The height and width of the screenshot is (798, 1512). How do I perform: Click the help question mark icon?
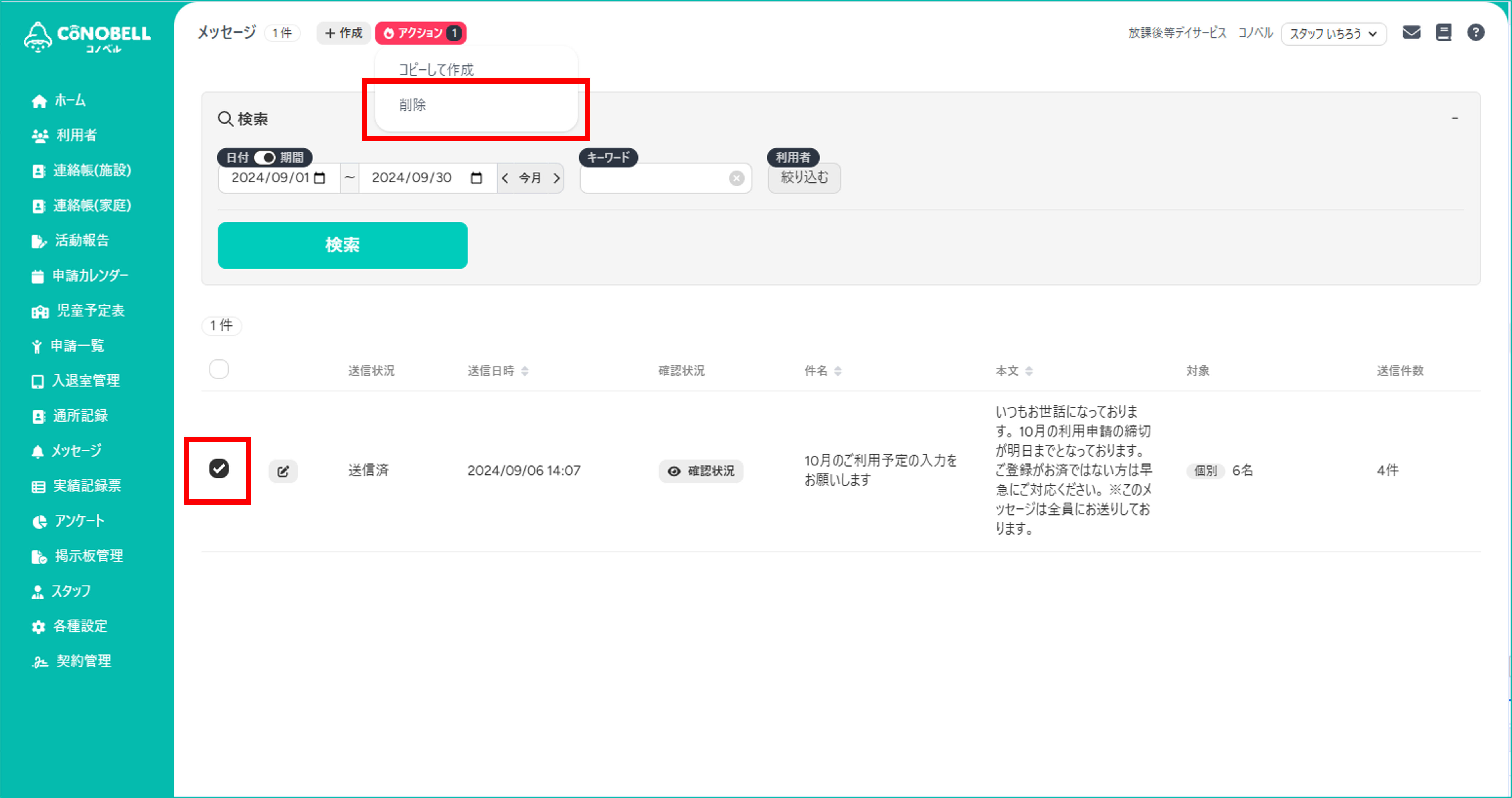pyautogui.click(x=1475, y=32)
